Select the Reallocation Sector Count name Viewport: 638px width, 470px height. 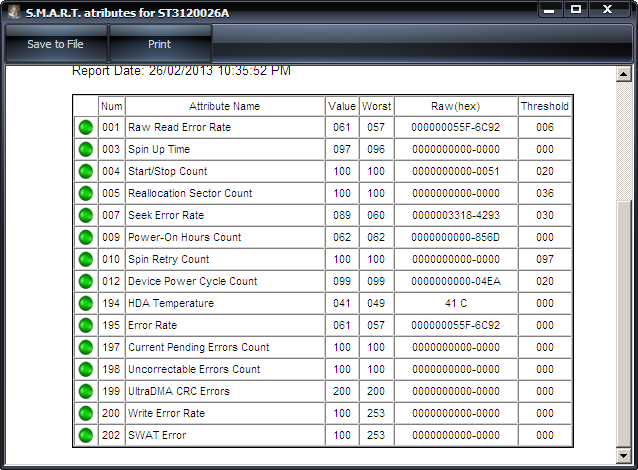tap(190, 193)
